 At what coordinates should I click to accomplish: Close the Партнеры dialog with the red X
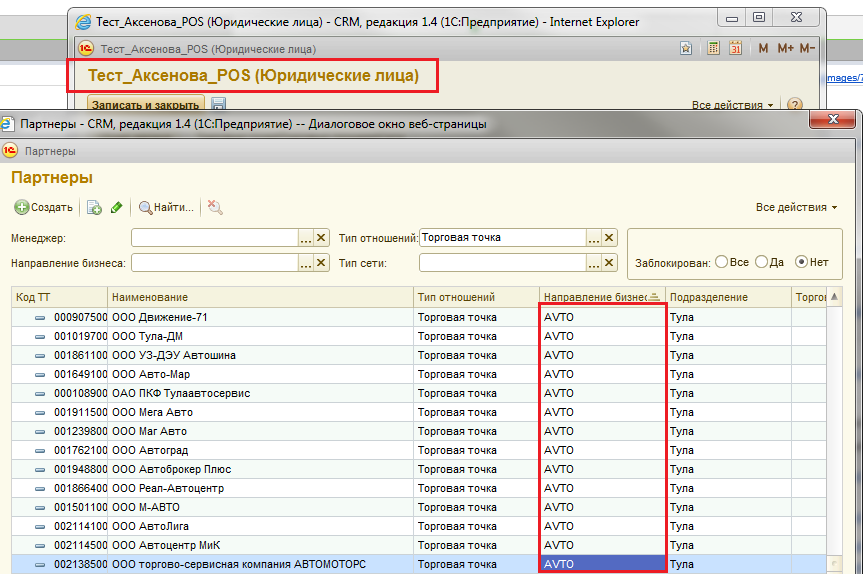(833, 119)
